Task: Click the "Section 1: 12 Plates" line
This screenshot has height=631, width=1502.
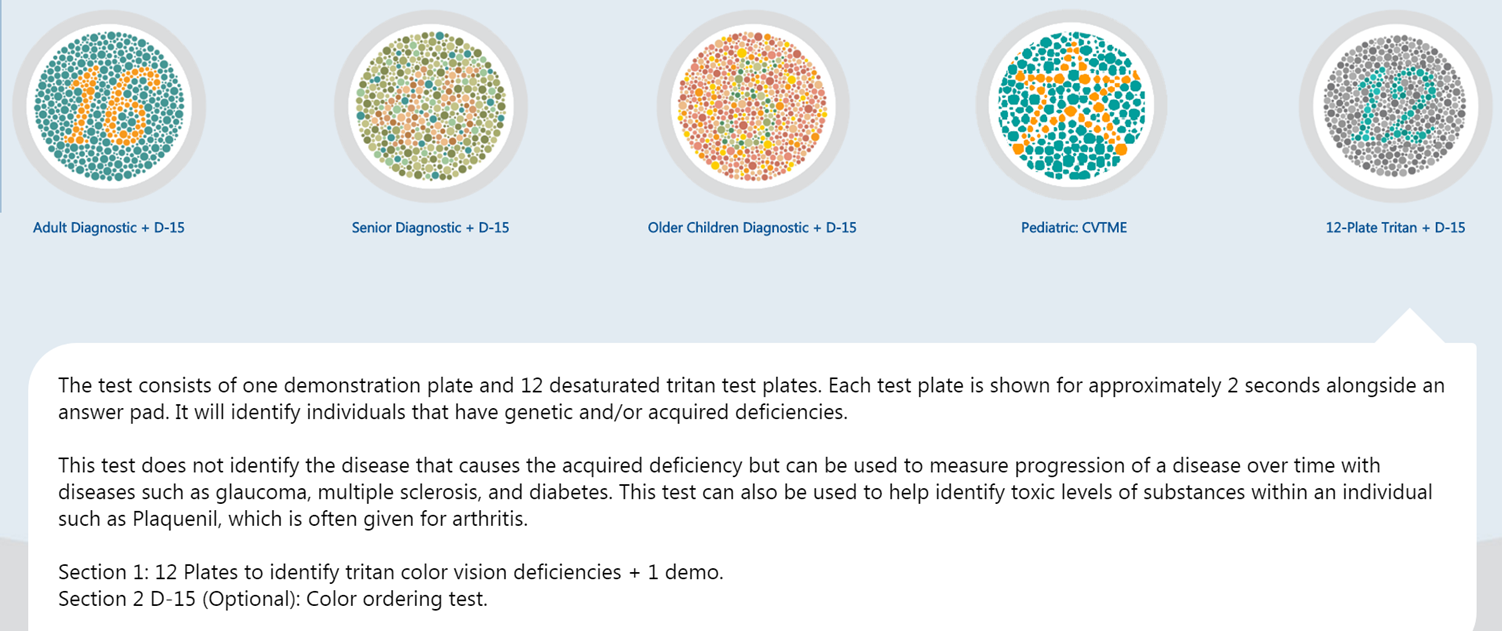Action: 390,572
